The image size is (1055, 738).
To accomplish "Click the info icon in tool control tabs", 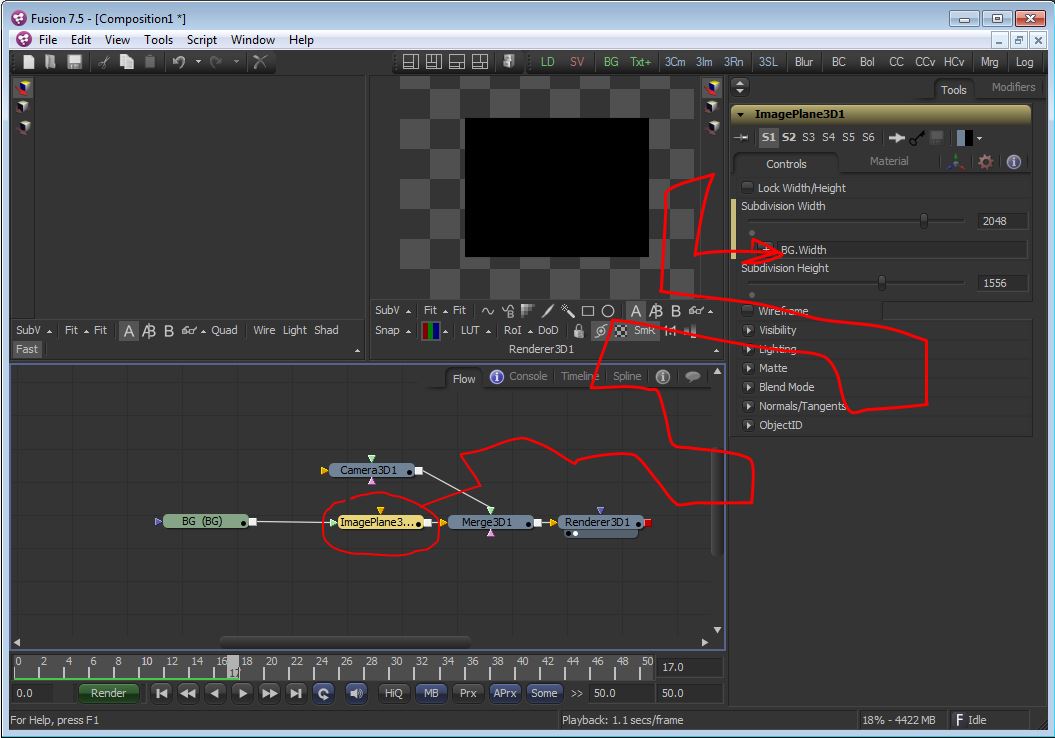I will (1013, 161).
